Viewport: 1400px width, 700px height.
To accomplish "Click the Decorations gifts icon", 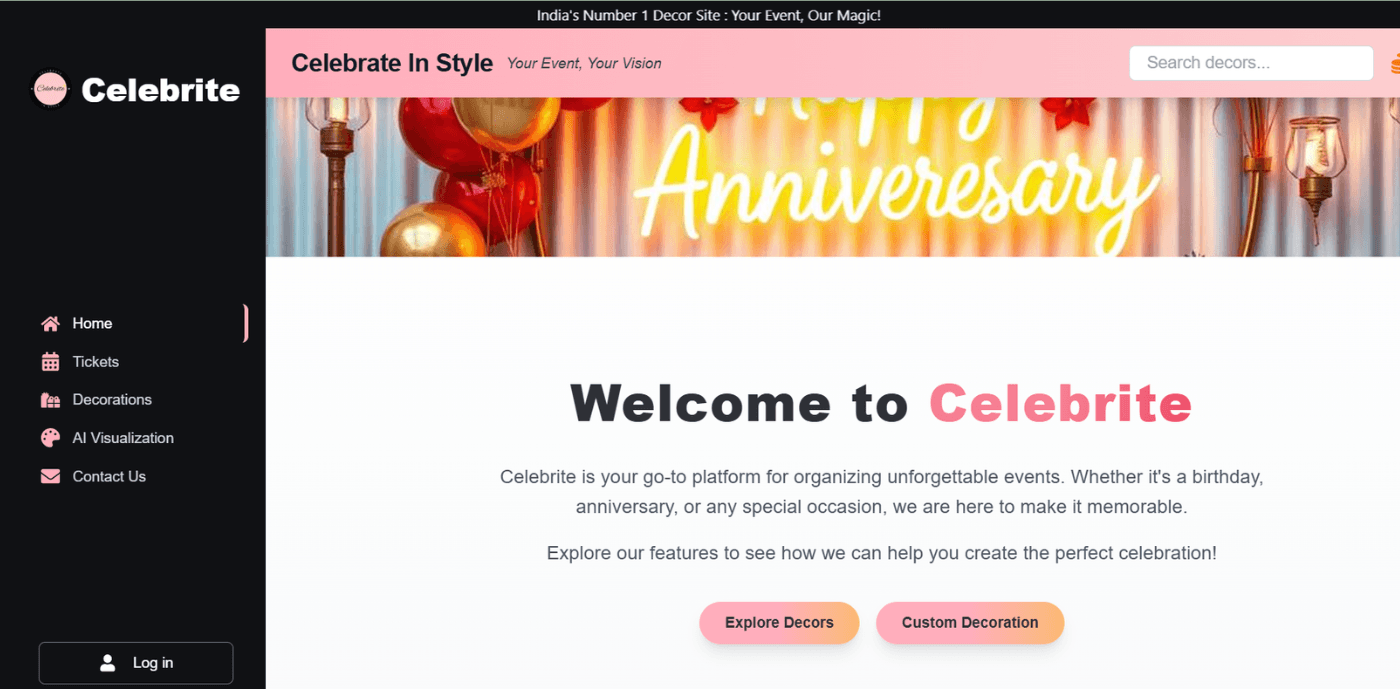I will click(x=50, y=400).
